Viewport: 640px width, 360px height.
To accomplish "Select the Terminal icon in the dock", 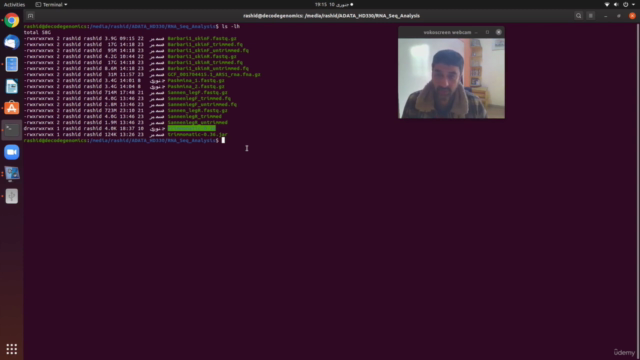I will click(x=11, y=130).
